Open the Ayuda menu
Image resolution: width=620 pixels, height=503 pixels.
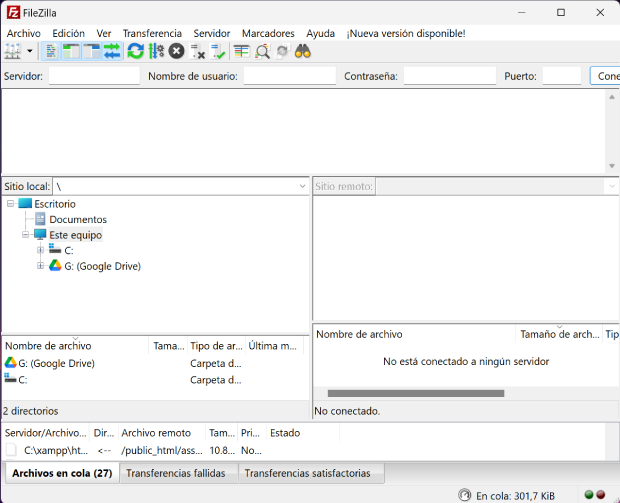[x=320, y=34]
